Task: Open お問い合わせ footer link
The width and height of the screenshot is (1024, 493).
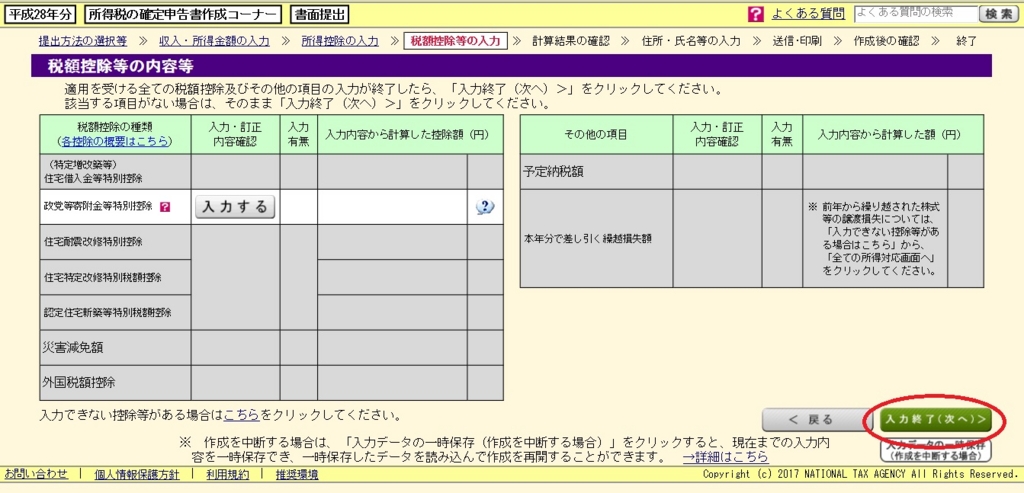Action: pos(37,474)
